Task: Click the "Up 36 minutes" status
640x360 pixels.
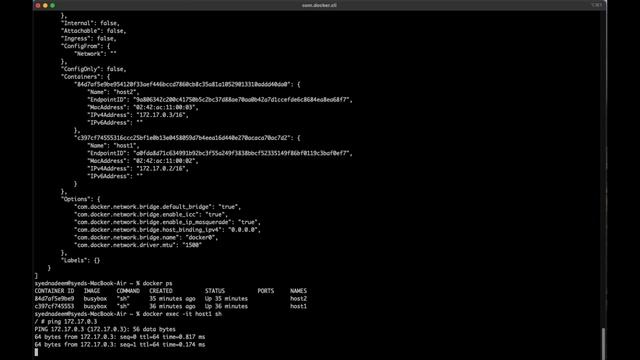Action: (226, 306)
